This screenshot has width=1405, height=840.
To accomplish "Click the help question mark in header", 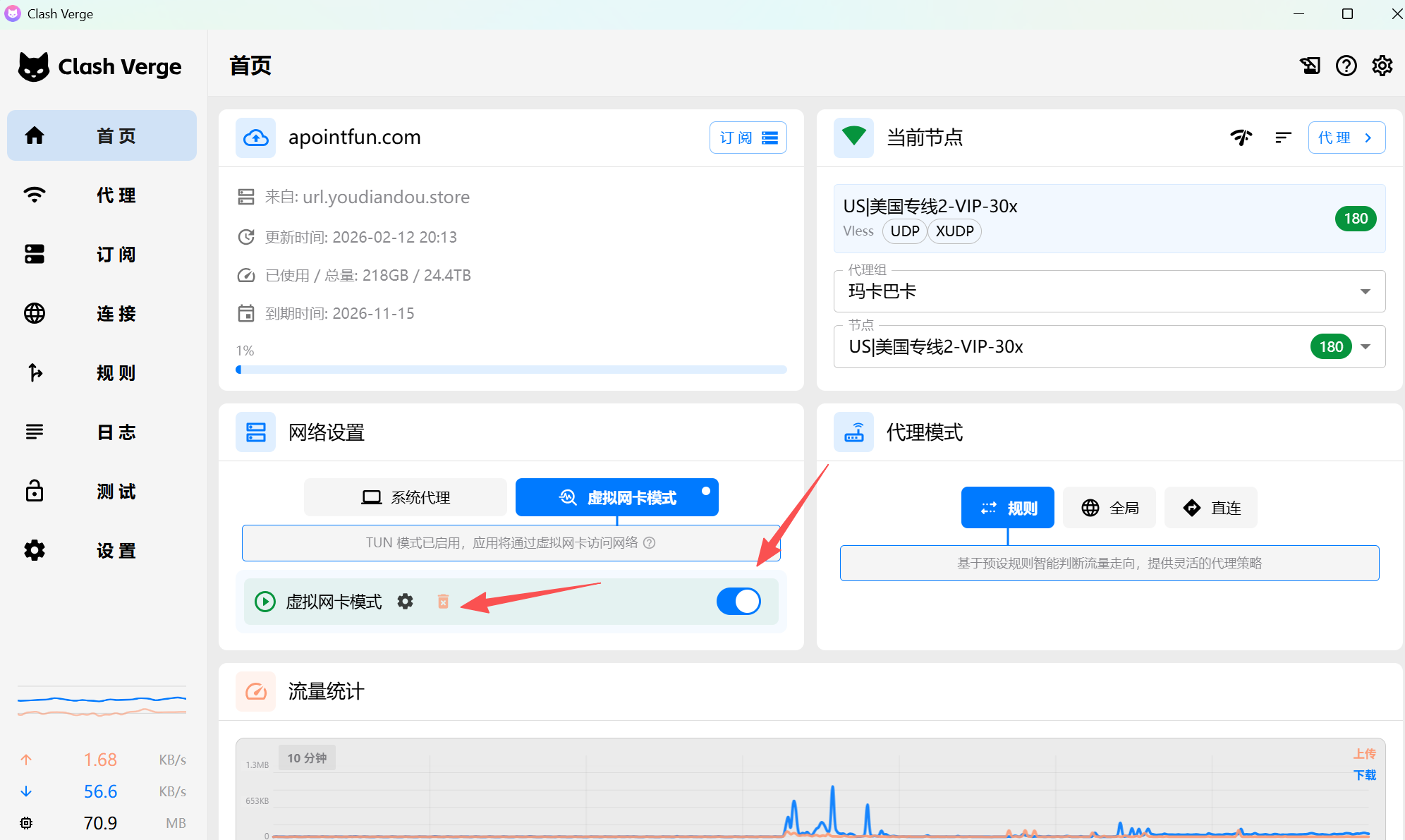I will click(1346, 66).
